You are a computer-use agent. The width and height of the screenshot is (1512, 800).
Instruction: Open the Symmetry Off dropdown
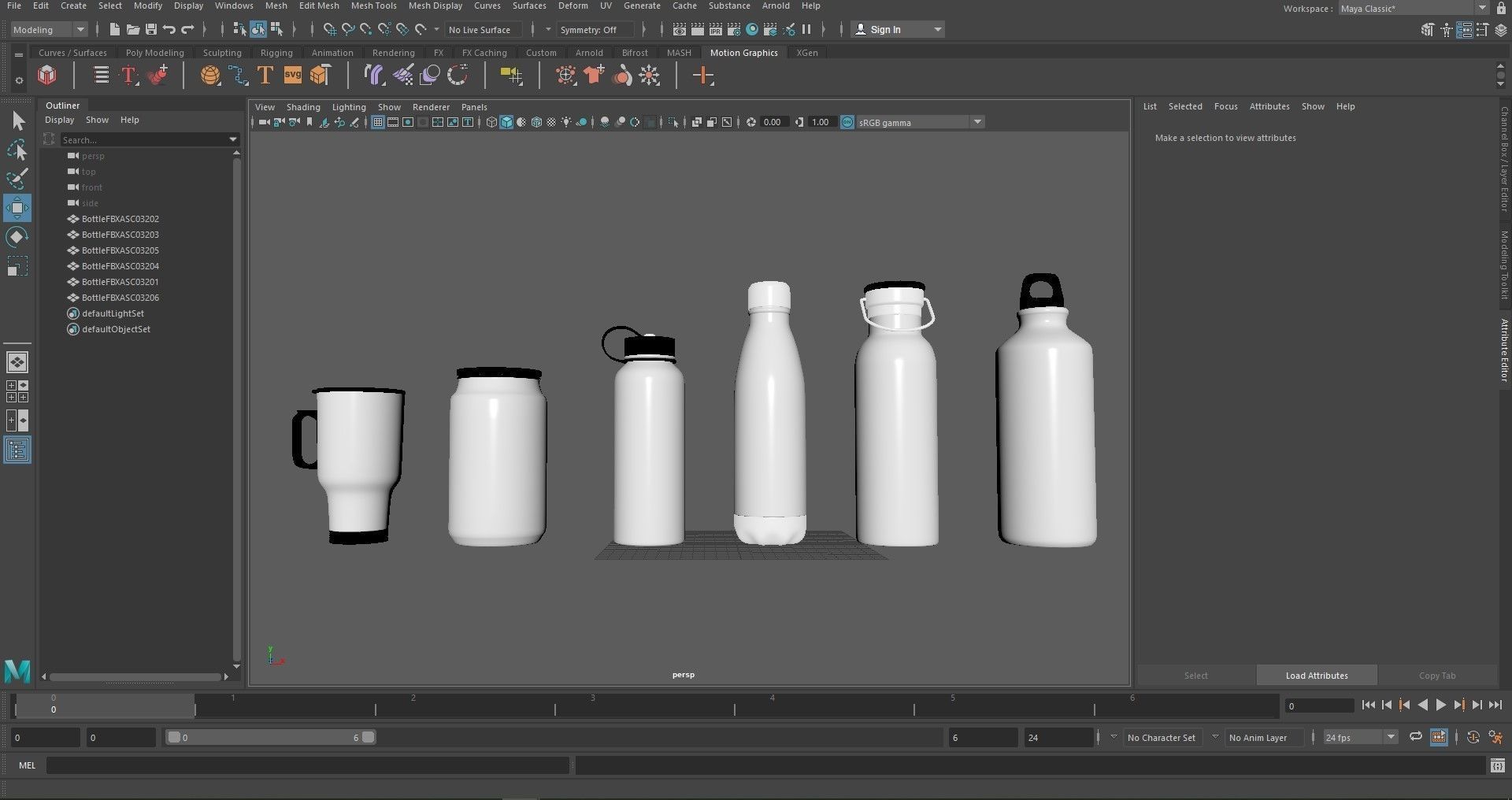(x=595, y=30)
